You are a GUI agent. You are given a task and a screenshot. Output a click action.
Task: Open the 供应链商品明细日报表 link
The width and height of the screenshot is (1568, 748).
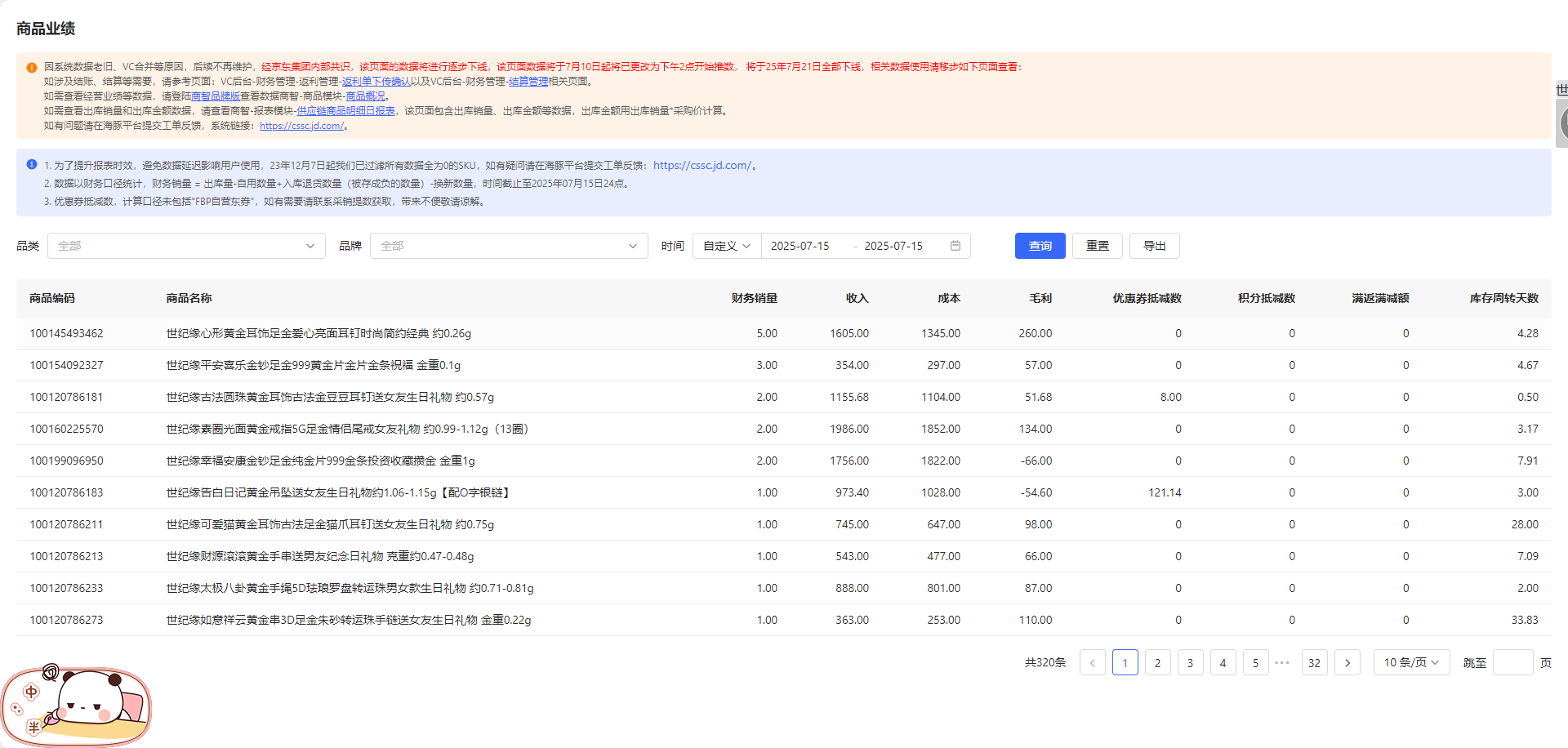point(345,111)
